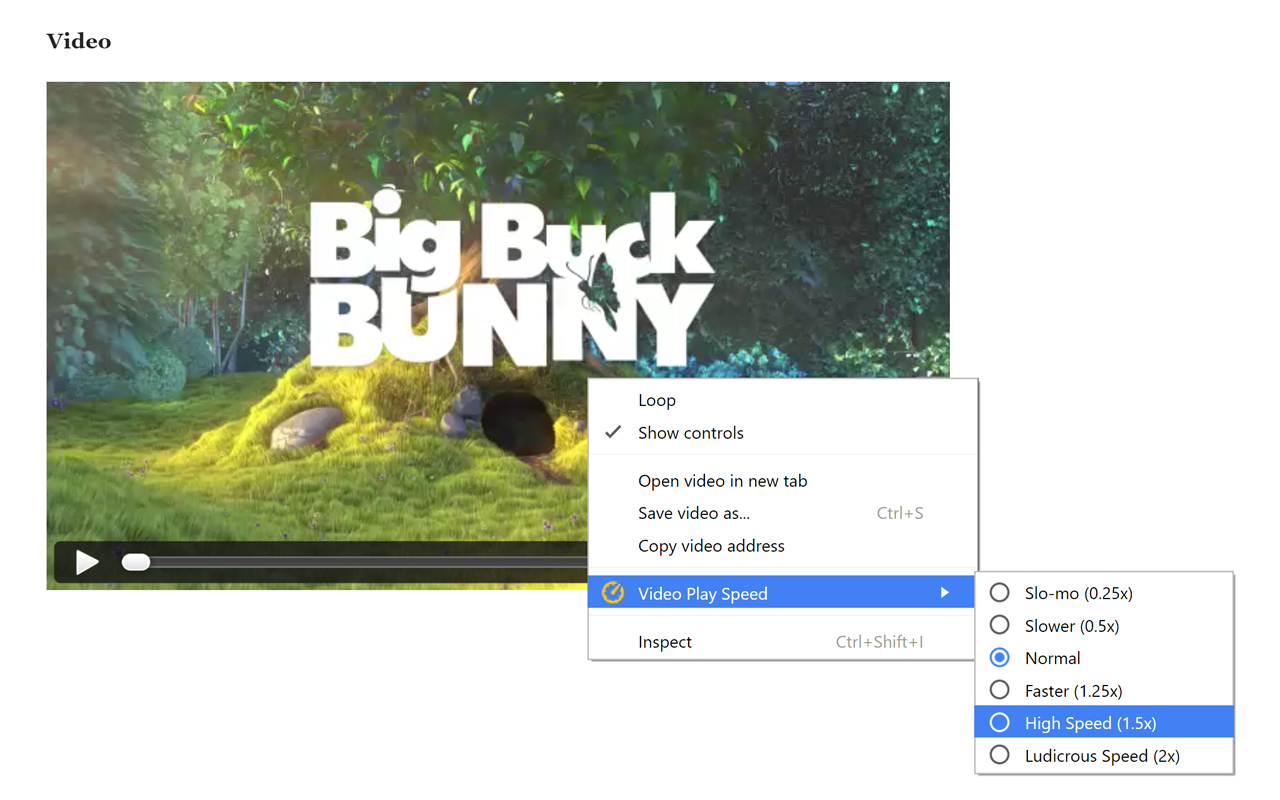Toggle Show controls menu entry
Image resolution: width=1280 pixels, height=800 pixels.
pos(783,433)
